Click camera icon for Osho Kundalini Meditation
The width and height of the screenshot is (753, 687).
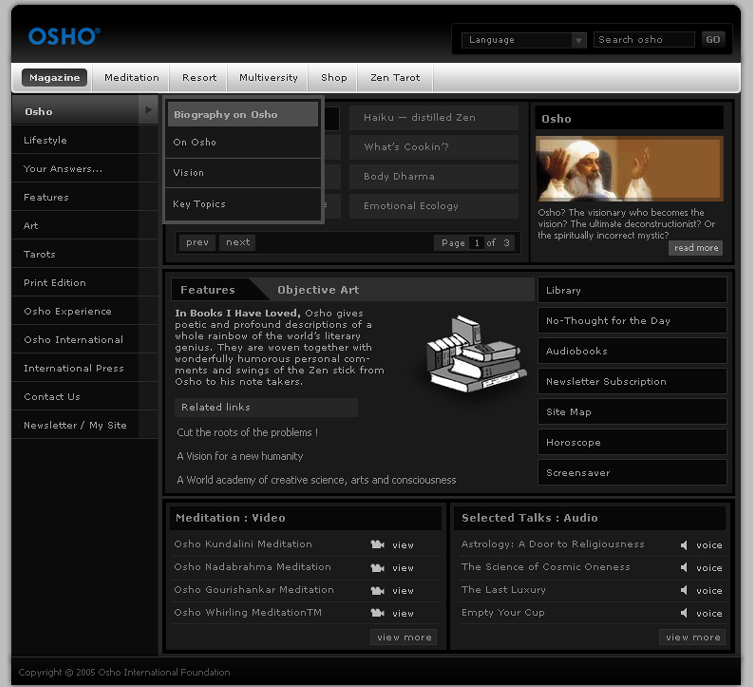pyautogui.click(x=377, y=544)
